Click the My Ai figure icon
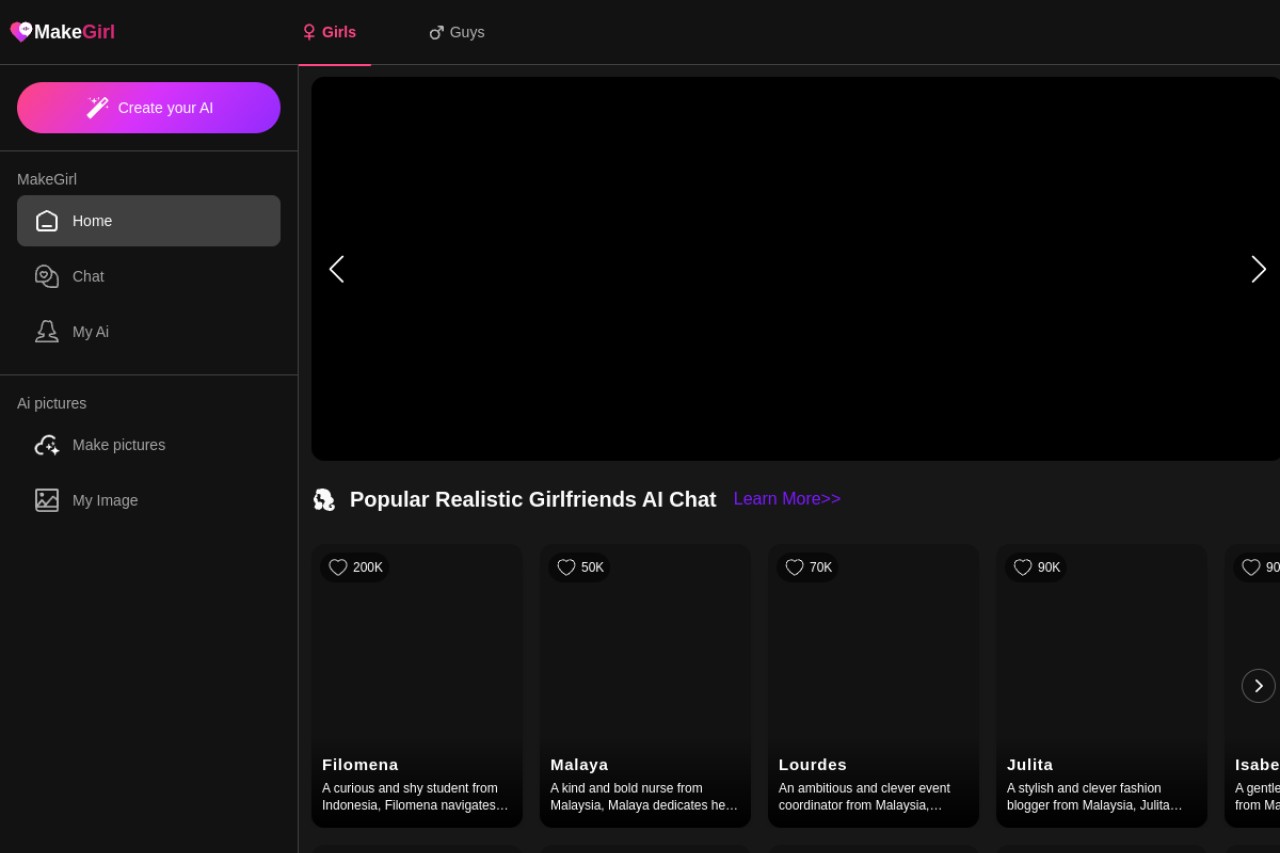The width and height of the screenshot is (1280, 853). 47,331
